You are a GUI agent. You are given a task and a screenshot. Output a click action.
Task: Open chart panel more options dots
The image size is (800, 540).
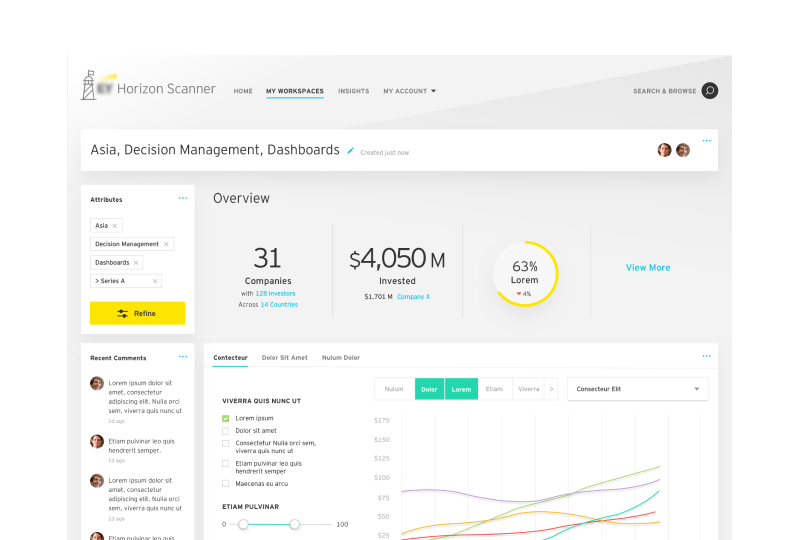click(706, 356)
